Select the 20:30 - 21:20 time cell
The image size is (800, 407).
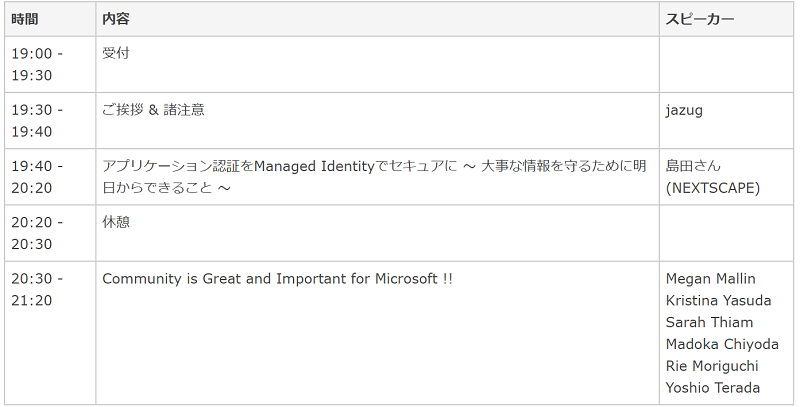click(x=50, y=333)
